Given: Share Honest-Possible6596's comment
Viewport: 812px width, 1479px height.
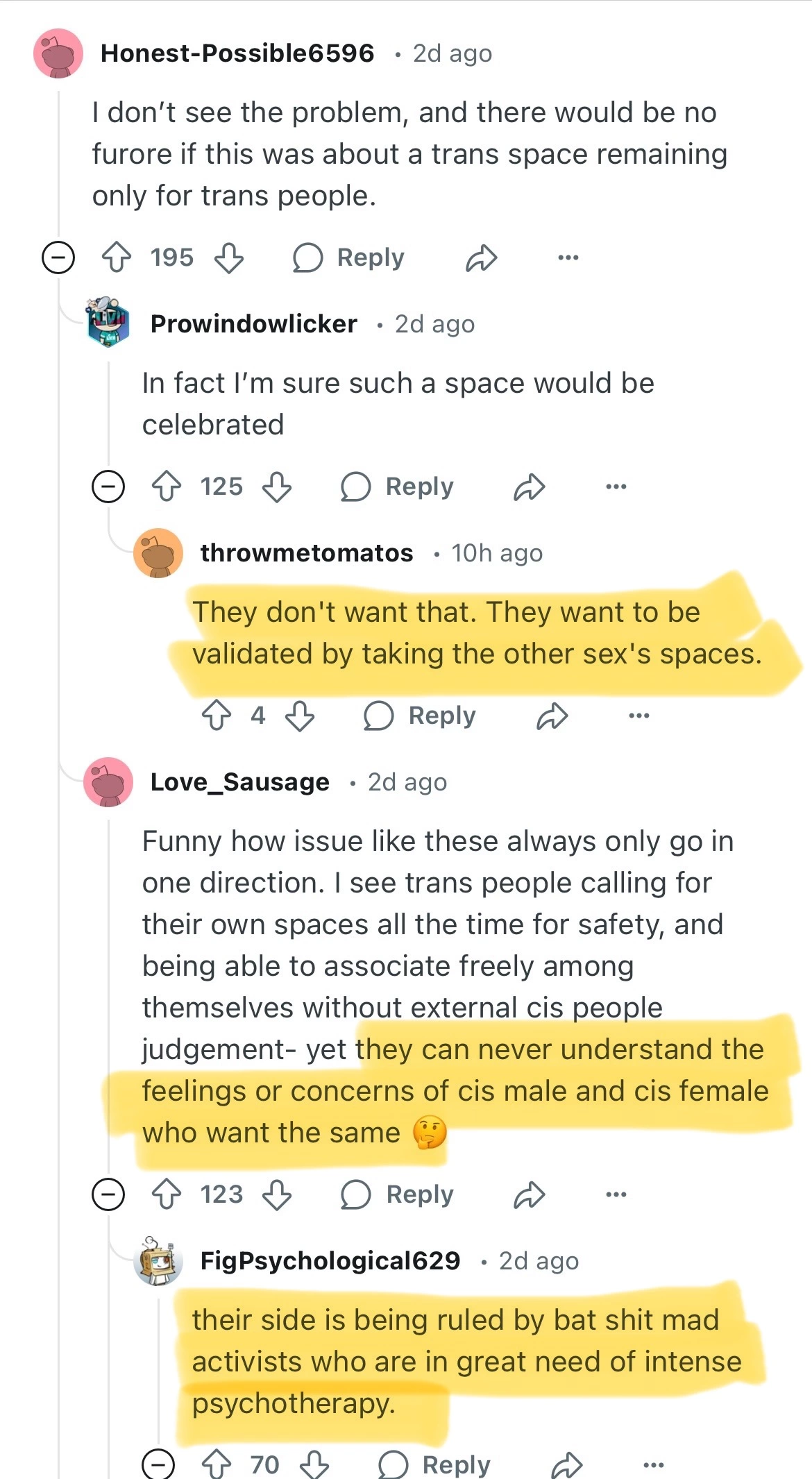Looking at the screenshot, I should coord(482,257).
